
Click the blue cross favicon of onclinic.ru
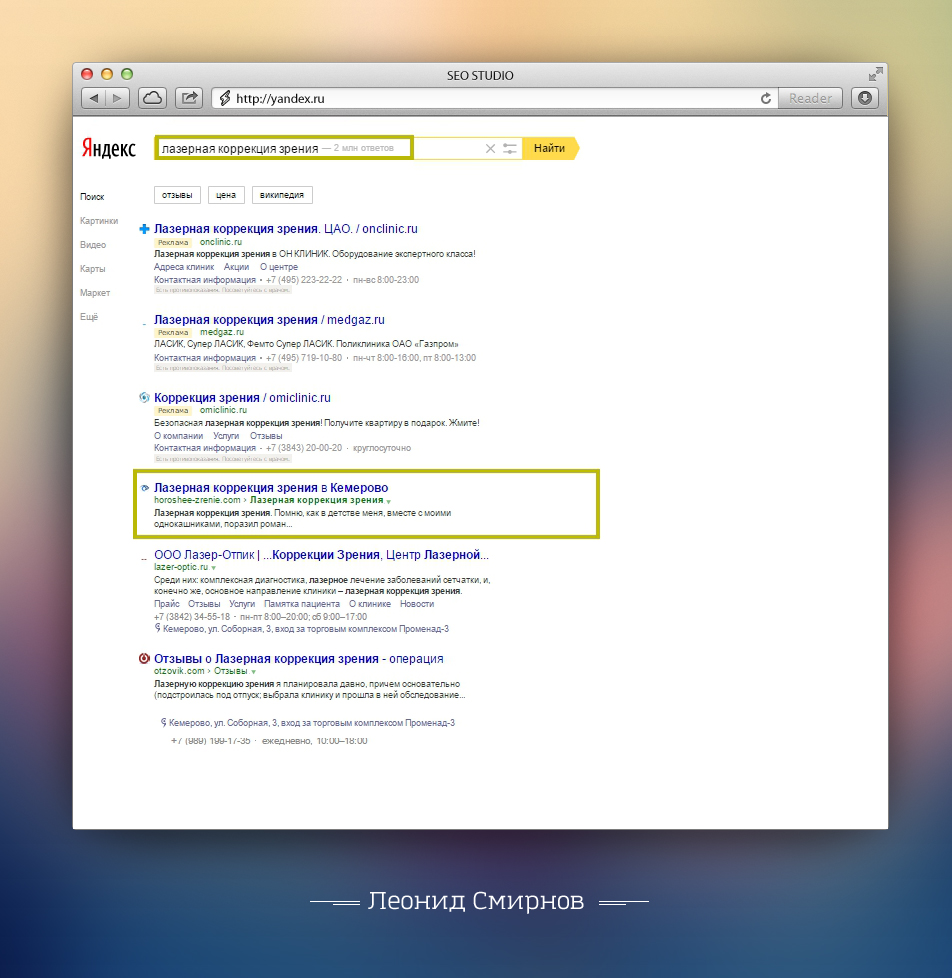(x=144, y=229)
